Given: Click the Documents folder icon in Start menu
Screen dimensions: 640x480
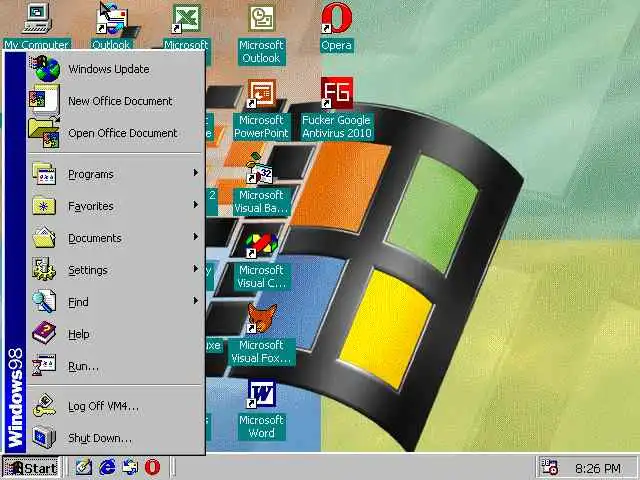Looking at the screenshot, I should click(x=44, y=238).
